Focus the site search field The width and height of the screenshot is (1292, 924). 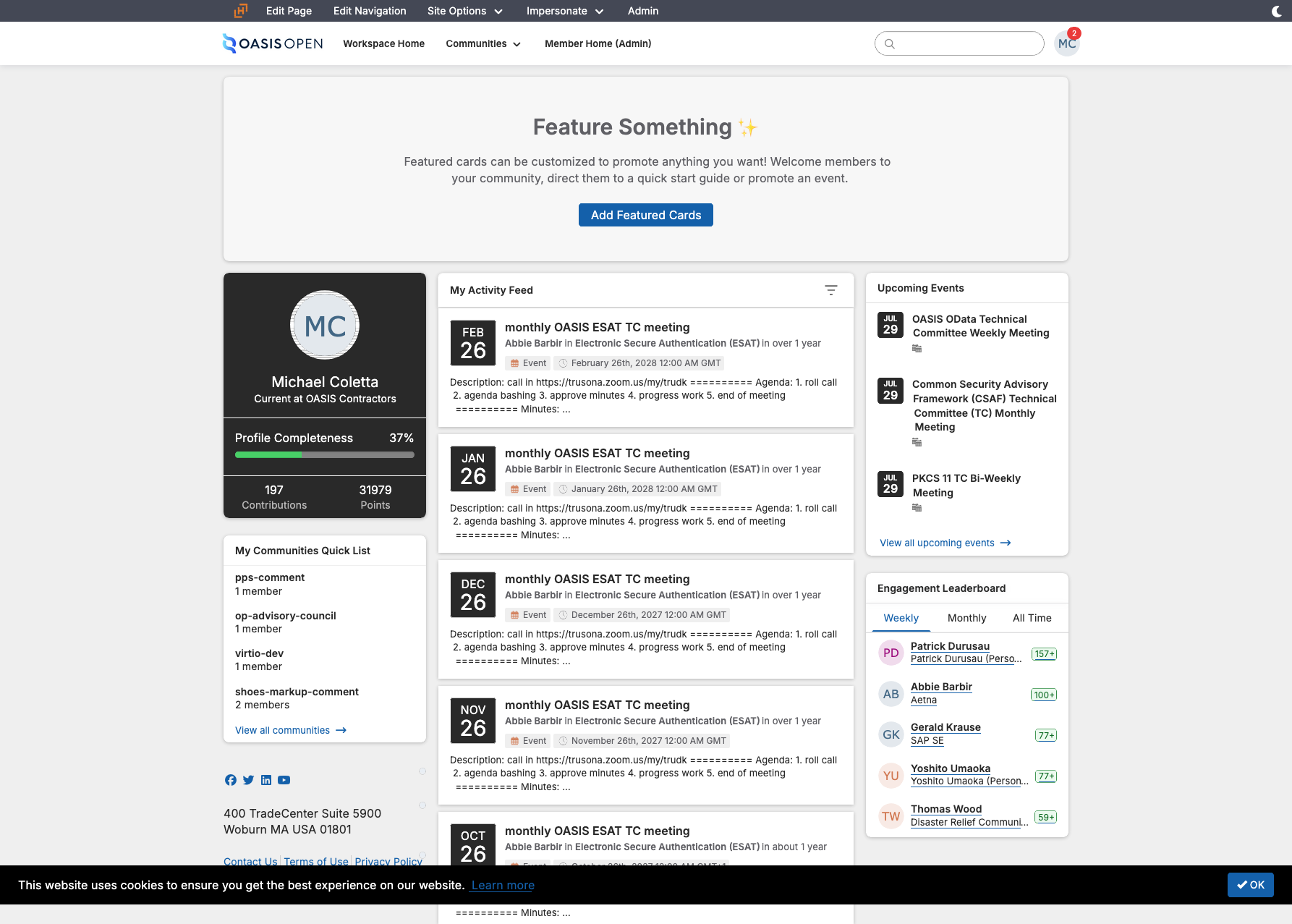pyautogui.click(x=959, y=43)
